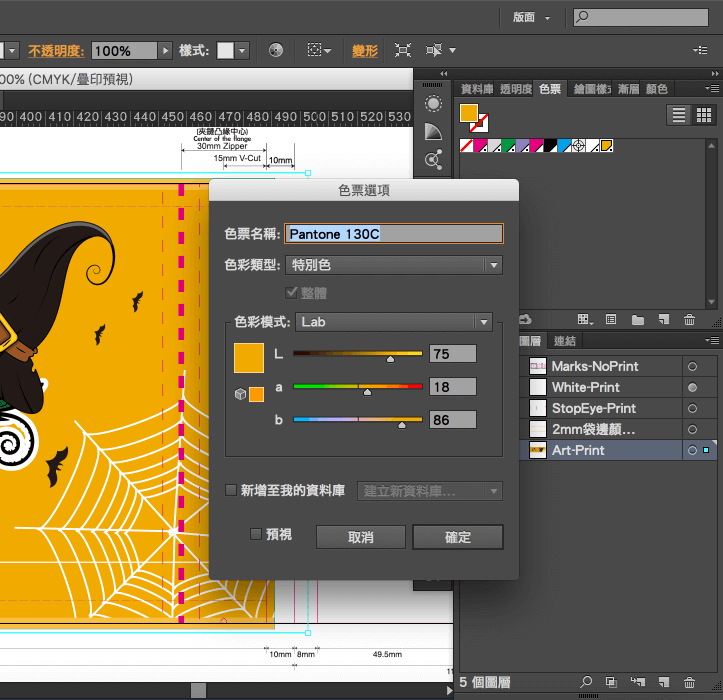Click the new swatch icon in Swatches panel
Viewport: 723px width, 700px height.
click(x=663, y=320)
